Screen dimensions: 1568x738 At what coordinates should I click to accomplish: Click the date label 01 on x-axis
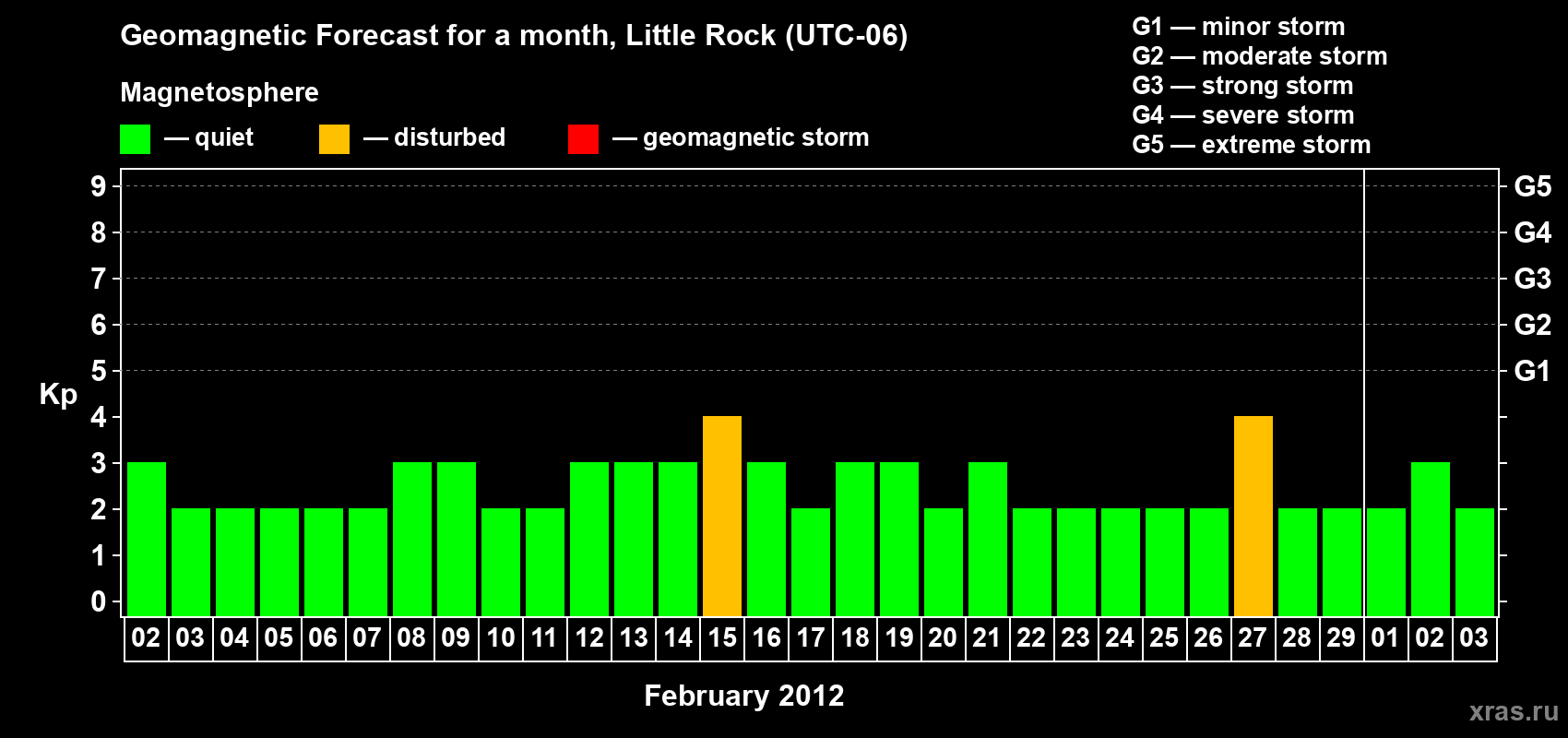point(1385,637)
